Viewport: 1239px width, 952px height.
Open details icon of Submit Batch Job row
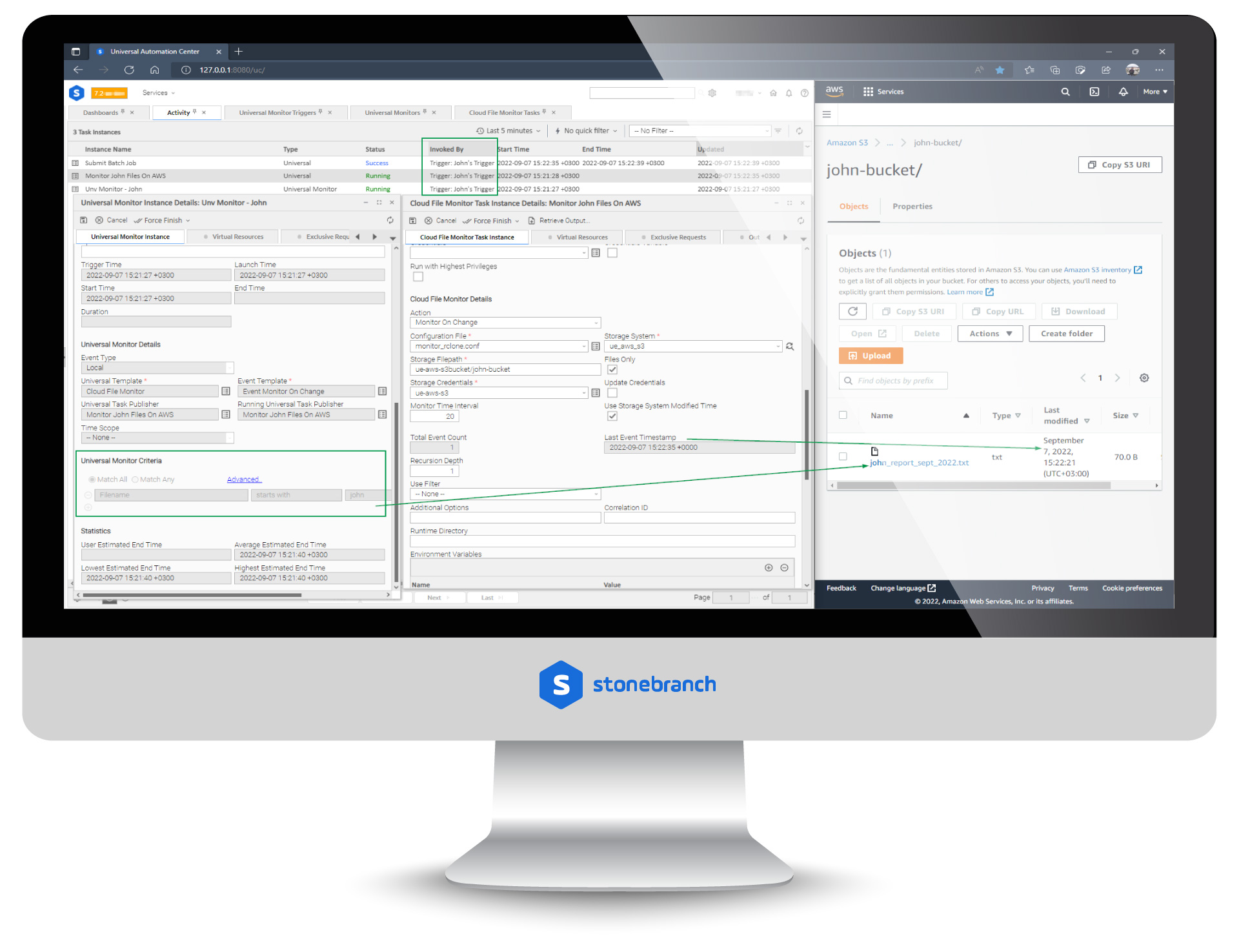[x=76, y=163]
